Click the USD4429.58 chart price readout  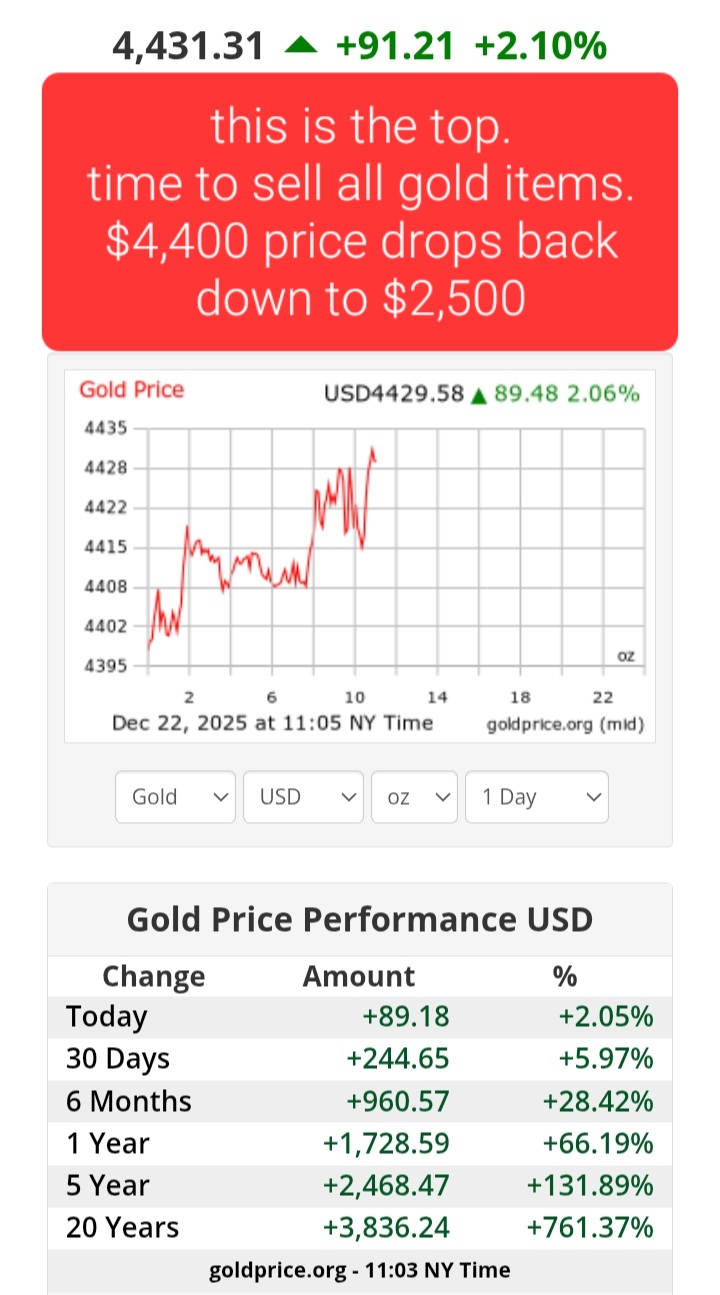(394, 394)
